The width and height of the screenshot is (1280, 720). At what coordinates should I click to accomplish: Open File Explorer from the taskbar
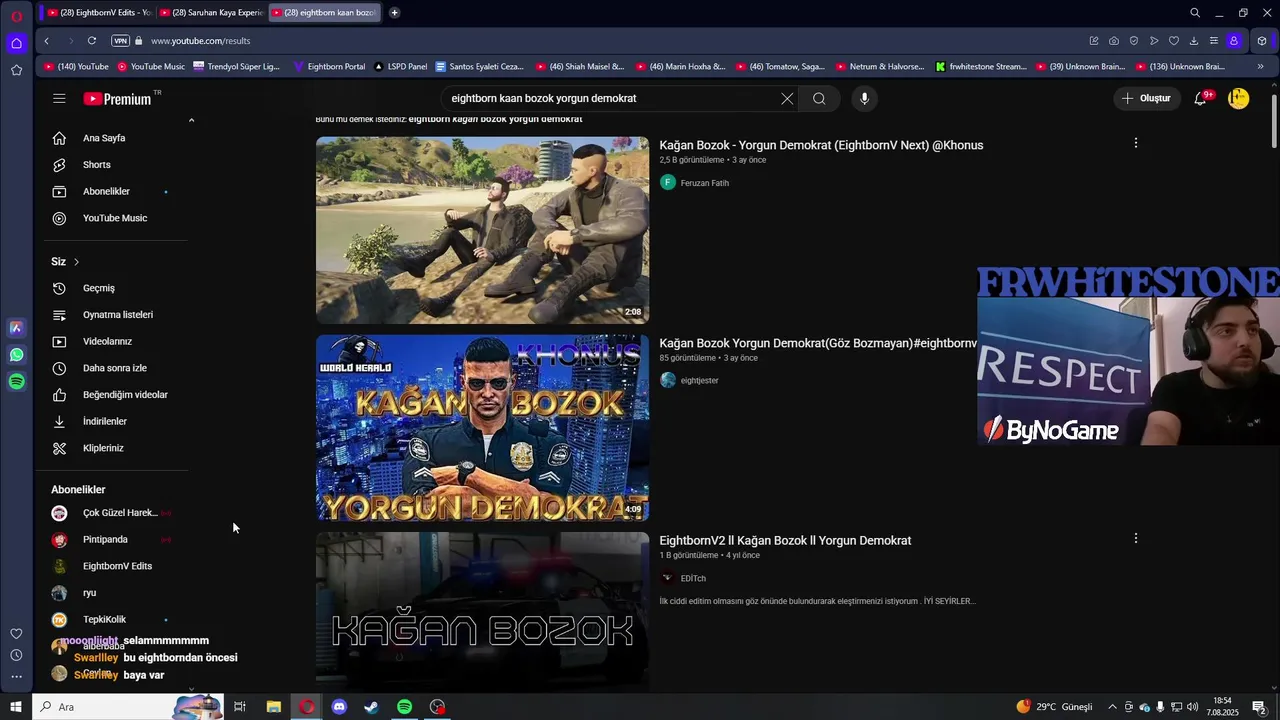[273, 707]
